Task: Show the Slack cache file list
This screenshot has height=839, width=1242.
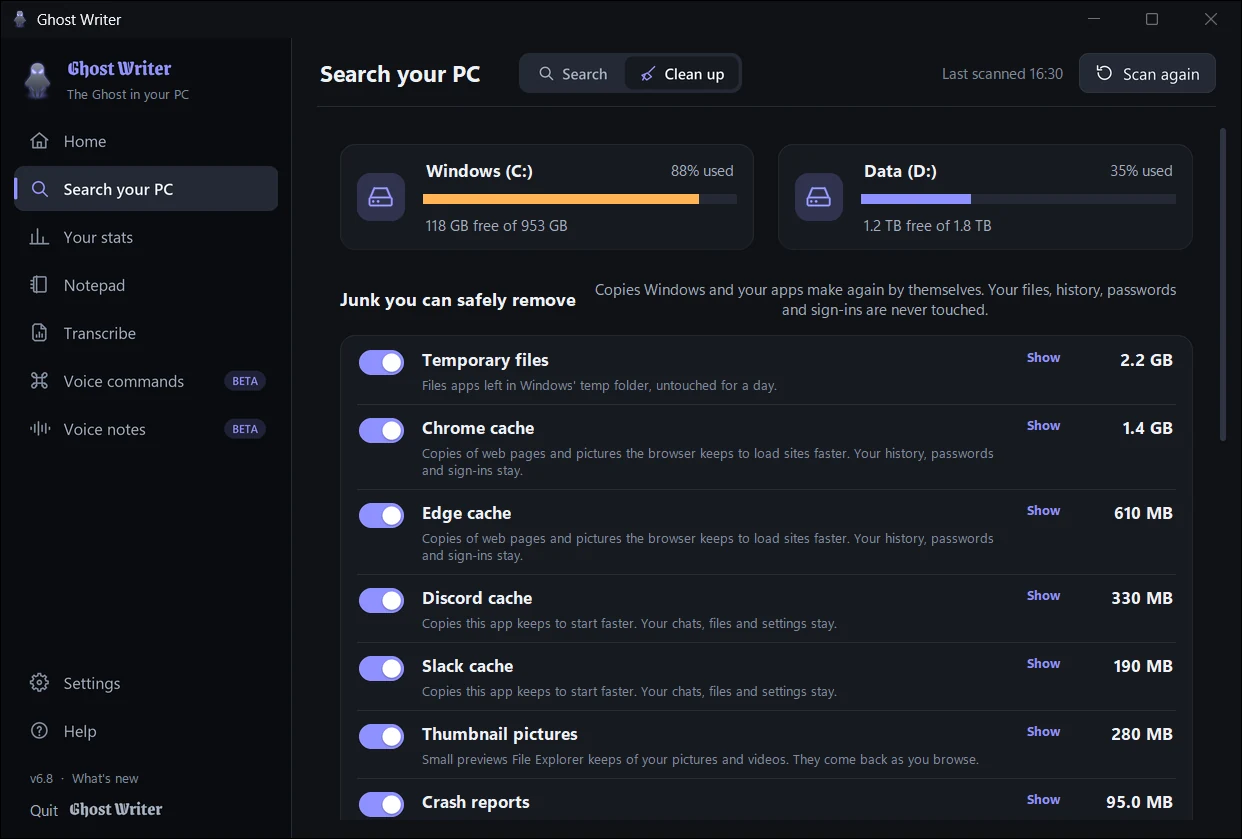Action: point(1043,663)
